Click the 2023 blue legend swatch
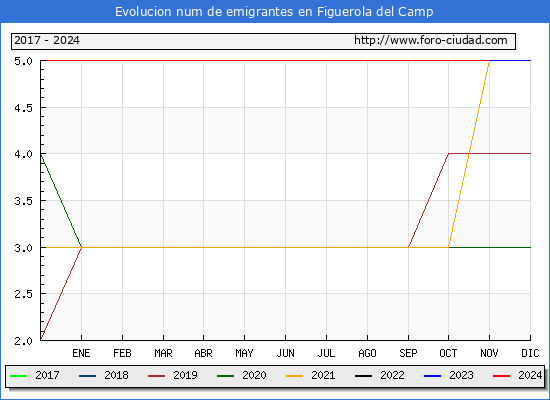The width and height of the screenshot is (550, 400). point(432,376)
